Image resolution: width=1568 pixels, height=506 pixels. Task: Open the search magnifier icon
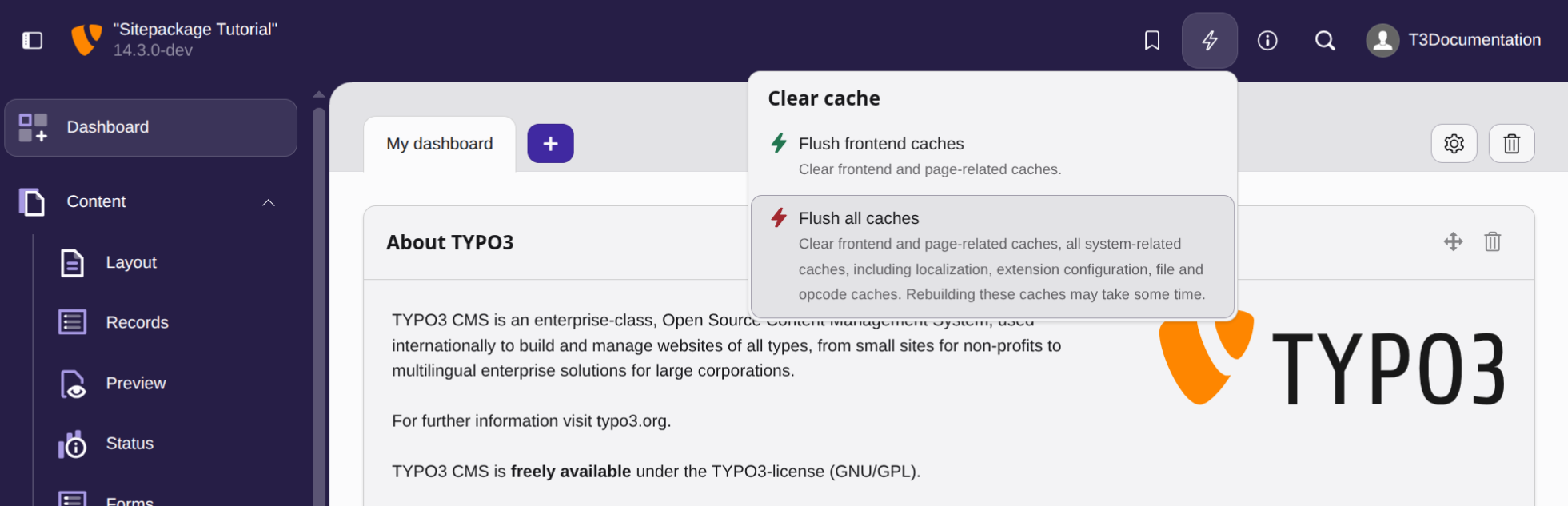1324,40
